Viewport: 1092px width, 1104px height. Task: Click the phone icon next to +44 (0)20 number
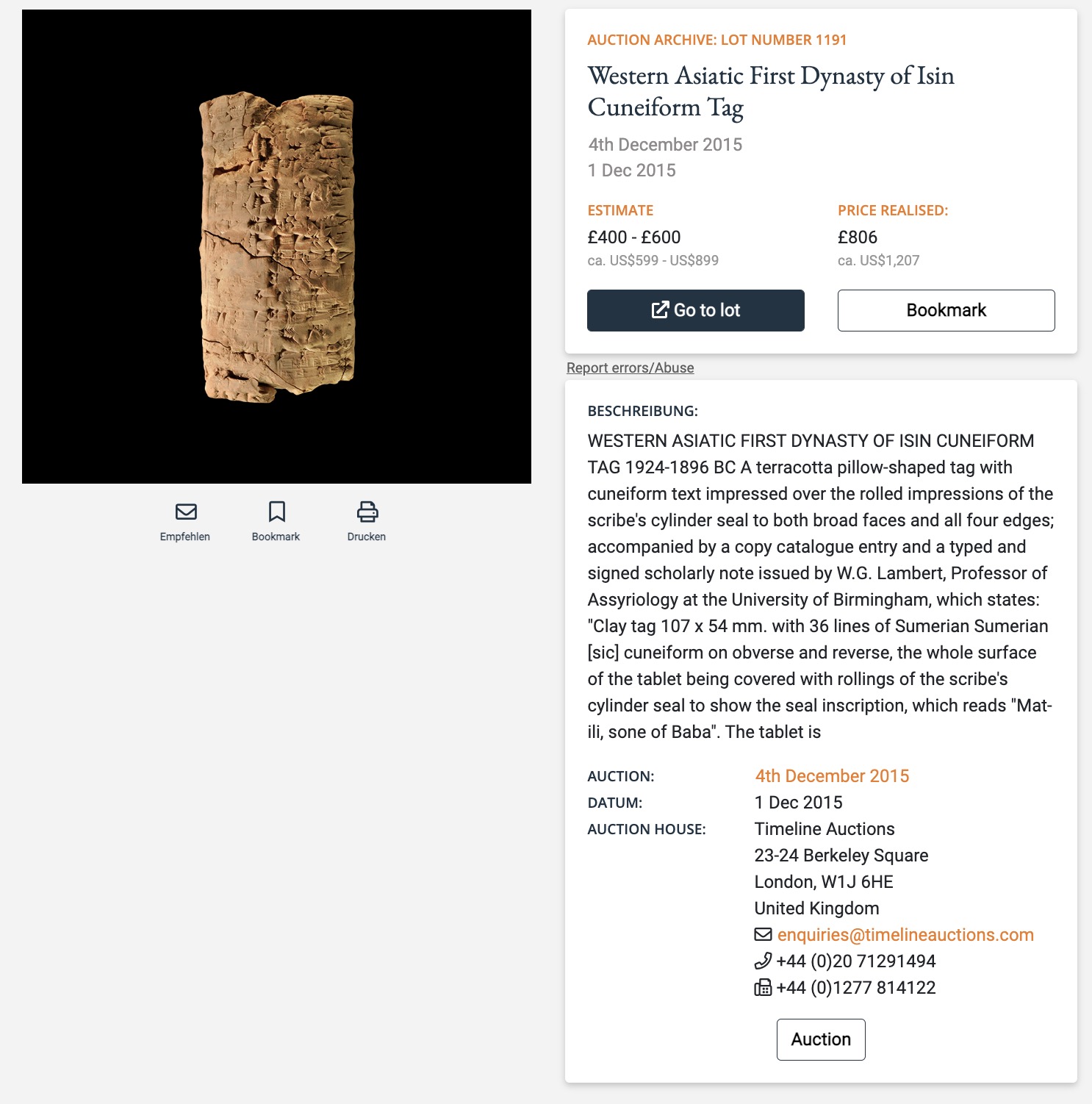[764, 961]
